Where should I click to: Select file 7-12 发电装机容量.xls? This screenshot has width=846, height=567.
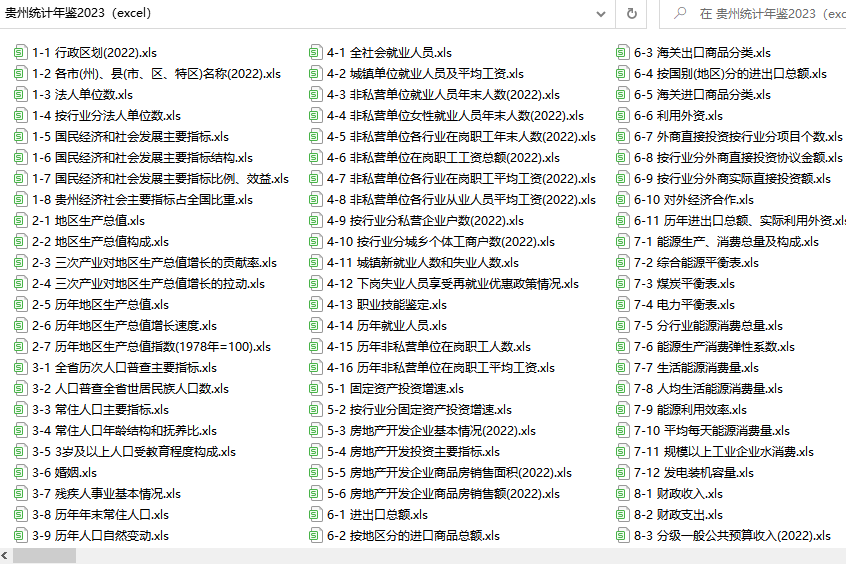685,473
